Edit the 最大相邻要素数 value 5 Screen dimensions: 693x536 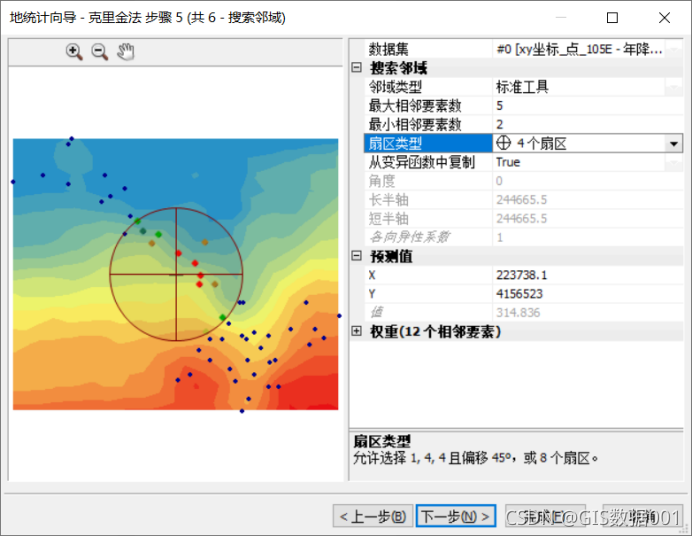click(587, 106)
